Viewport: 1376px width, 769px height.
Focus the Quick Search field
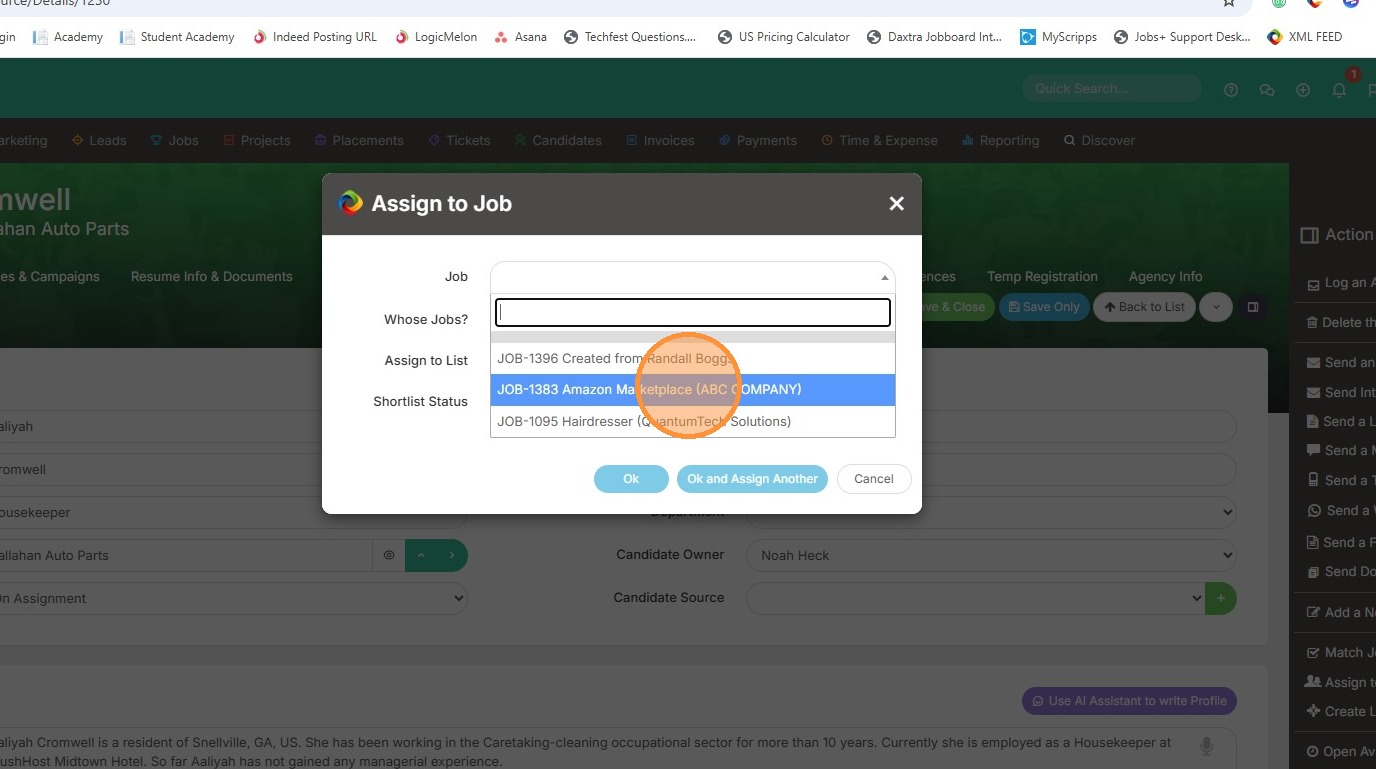[x=1111, y=89]
